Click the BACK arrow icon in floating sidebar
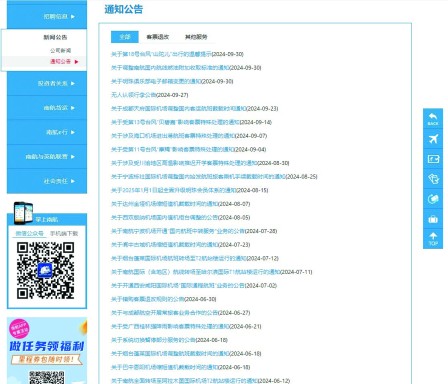This screenshot has height=384, width=448. click(x=433, y=119)
